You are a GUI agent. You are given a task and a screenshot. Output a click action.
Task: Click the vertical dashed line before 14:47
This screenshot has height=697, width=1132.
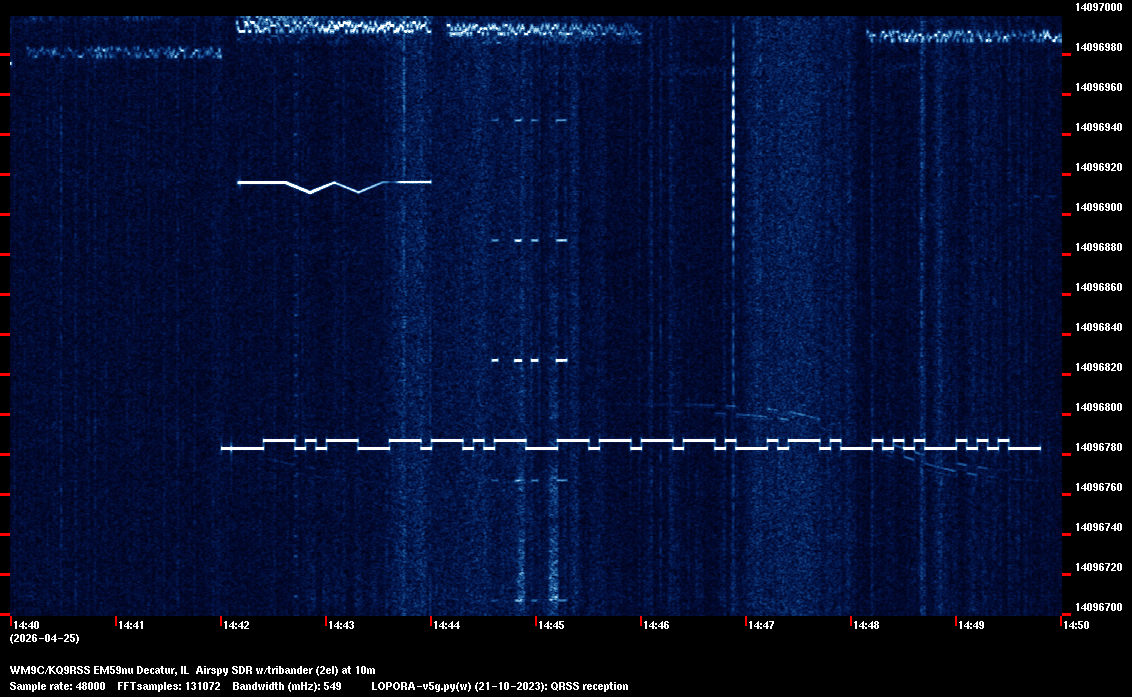point(733,150)
